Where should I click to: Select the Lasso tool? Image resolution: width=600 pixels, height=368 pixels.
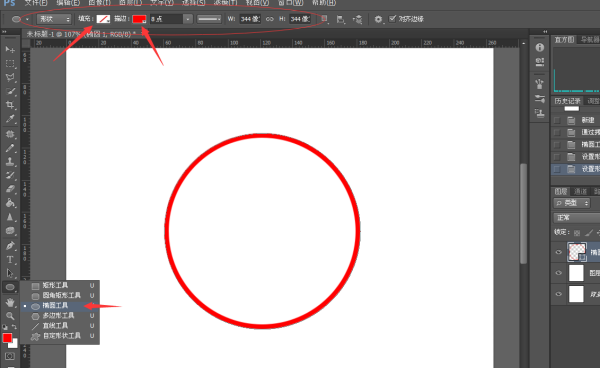10,77
